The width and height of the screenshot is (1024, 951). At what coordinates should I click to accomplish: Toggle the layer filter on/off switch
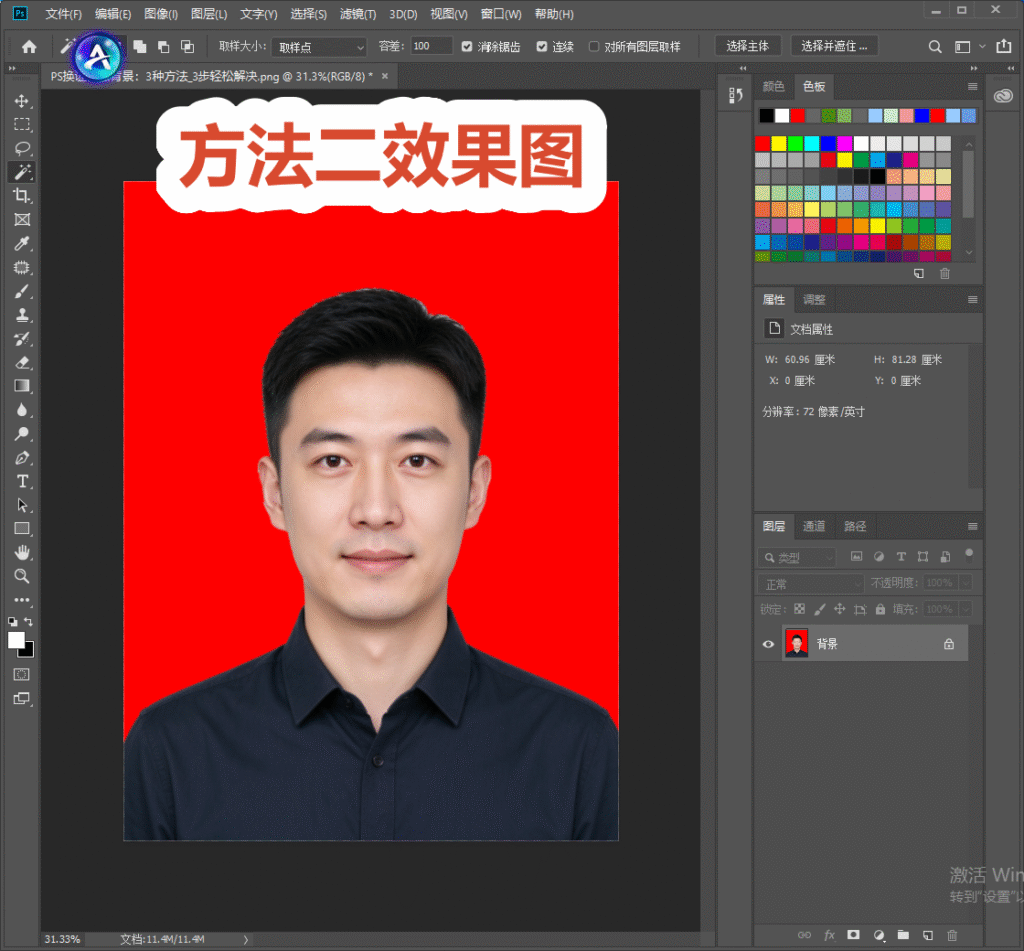[x=969, y=555]
